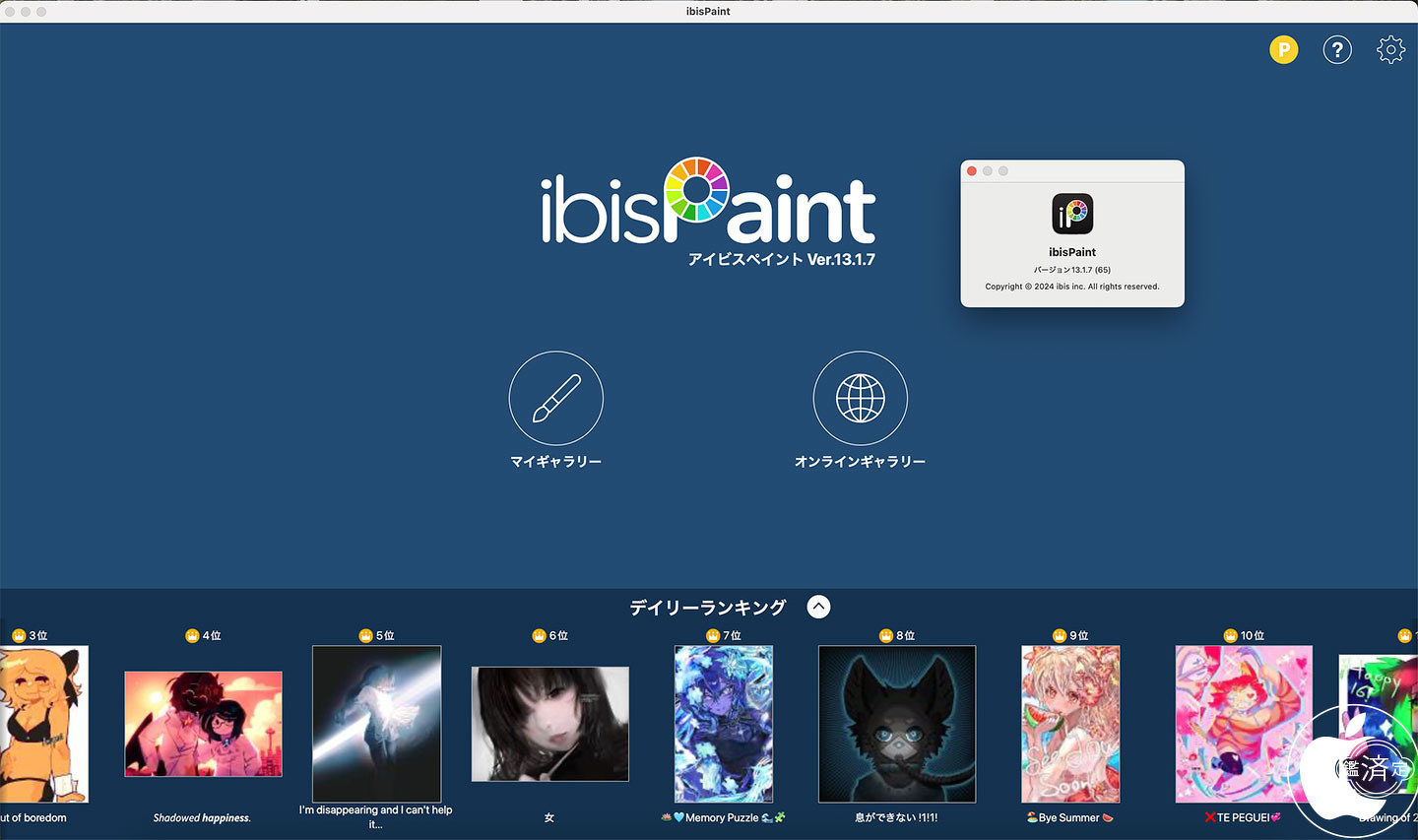Click the 'Shadowed happiness.' caption
Viewport: 1418px width, 840px height.
(202, 818)
